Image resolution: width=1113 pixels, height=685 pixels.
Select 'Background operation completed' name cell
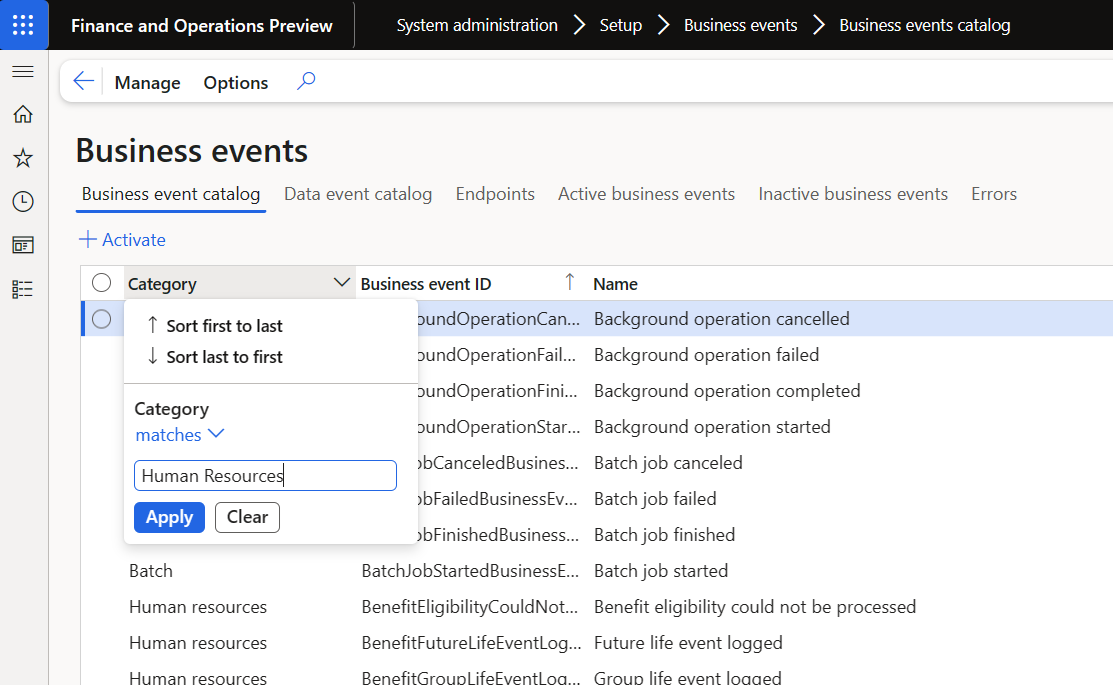tap(727, 391)
